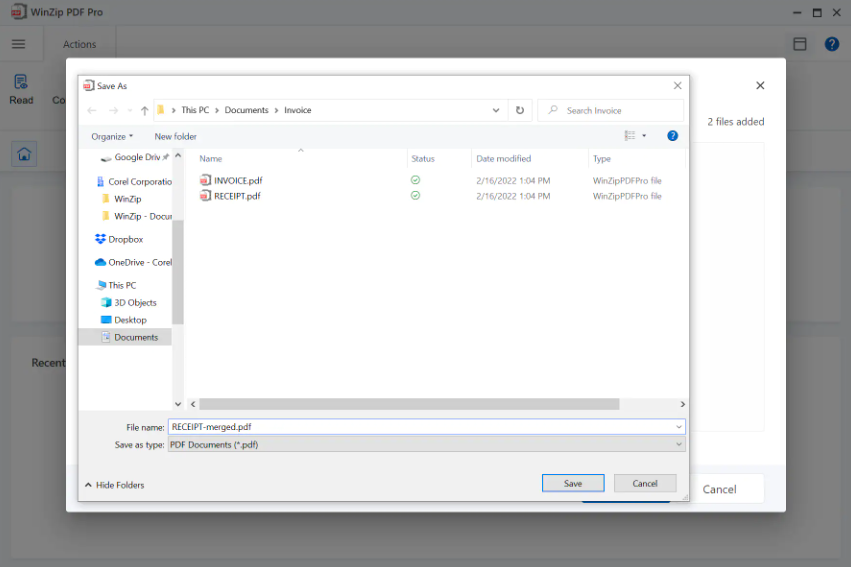Select Corel Corporation in the sidebar
This screenshot has height=567, width=851.
tap(134, 182)
